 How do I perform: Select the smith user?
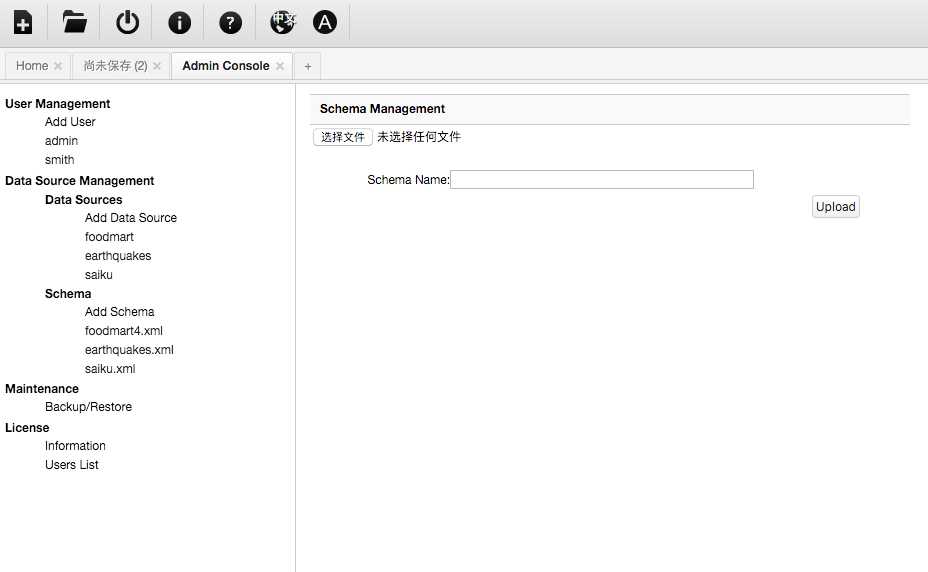(60, 160)
